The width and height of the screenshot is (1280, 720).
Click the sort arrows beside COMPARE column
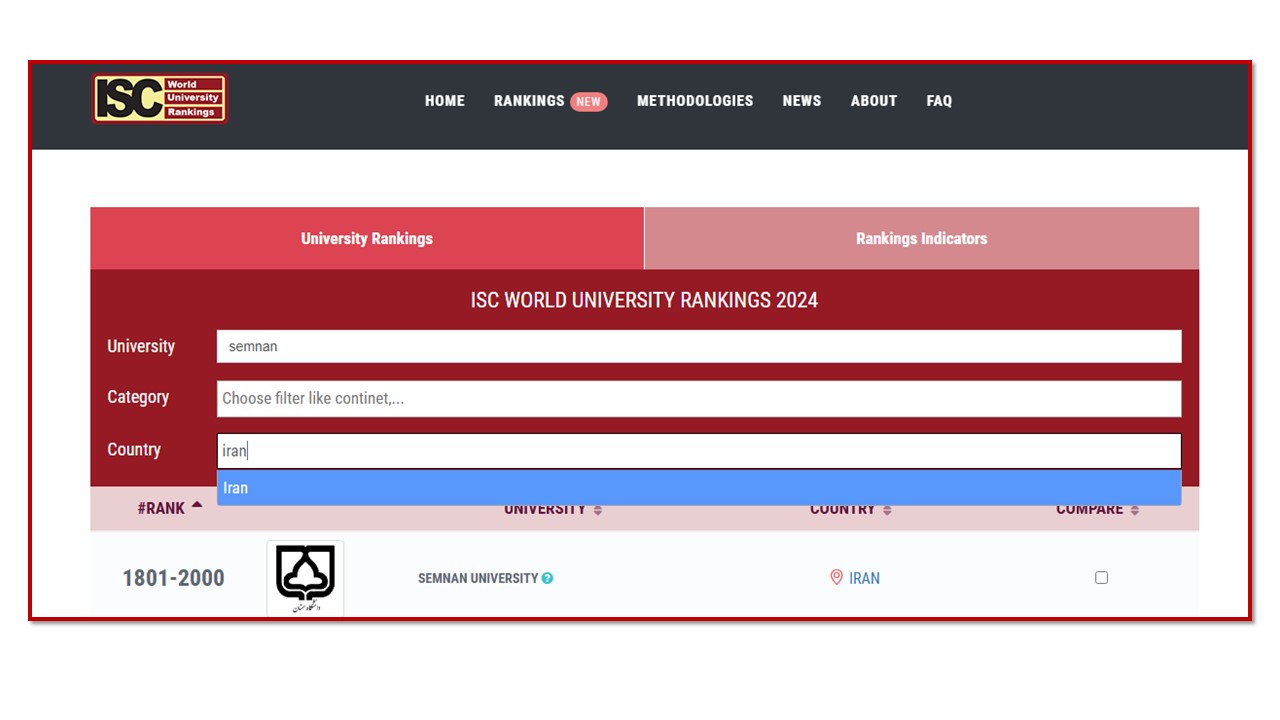tap(1134, 510)
